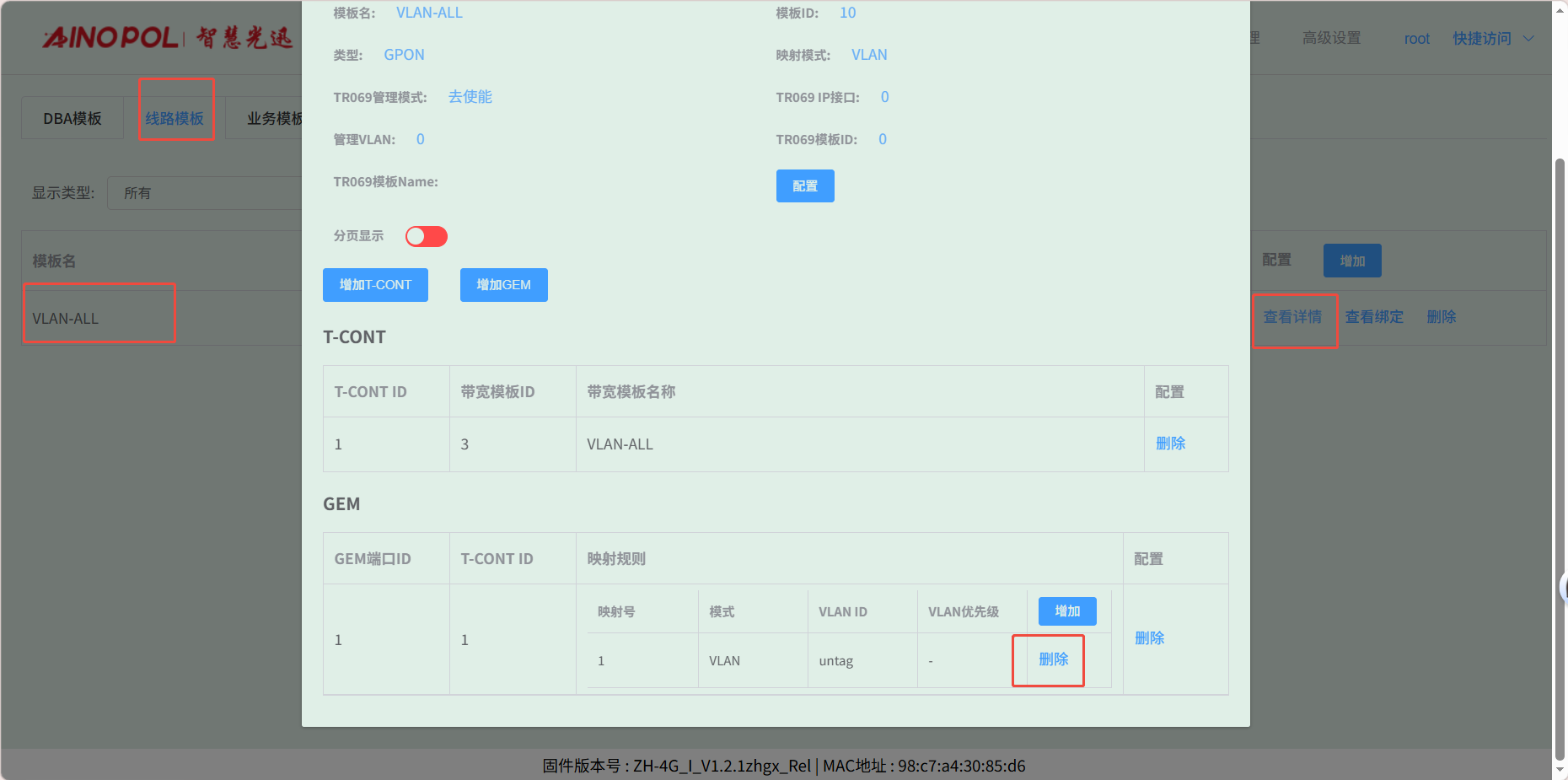Delete GEM port 1 via 配置 column
Viewport: 1568px width, 780px height.
point(1149,638)
